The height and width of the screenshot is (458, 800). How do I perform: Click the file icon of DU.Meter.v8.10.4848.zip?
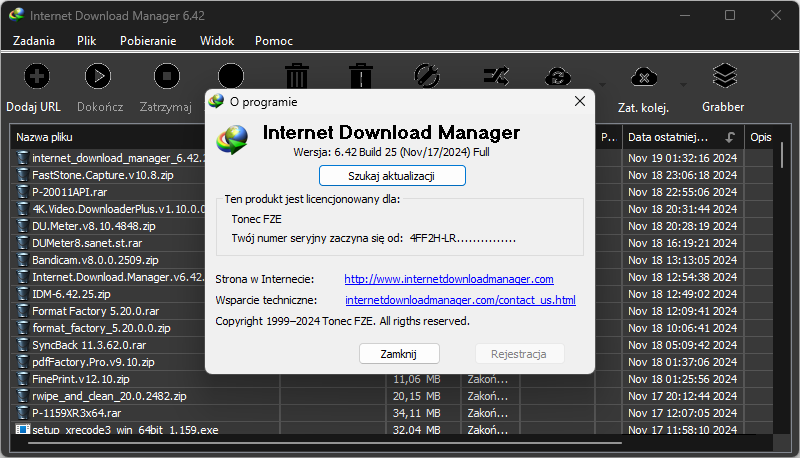pos(22,226)
